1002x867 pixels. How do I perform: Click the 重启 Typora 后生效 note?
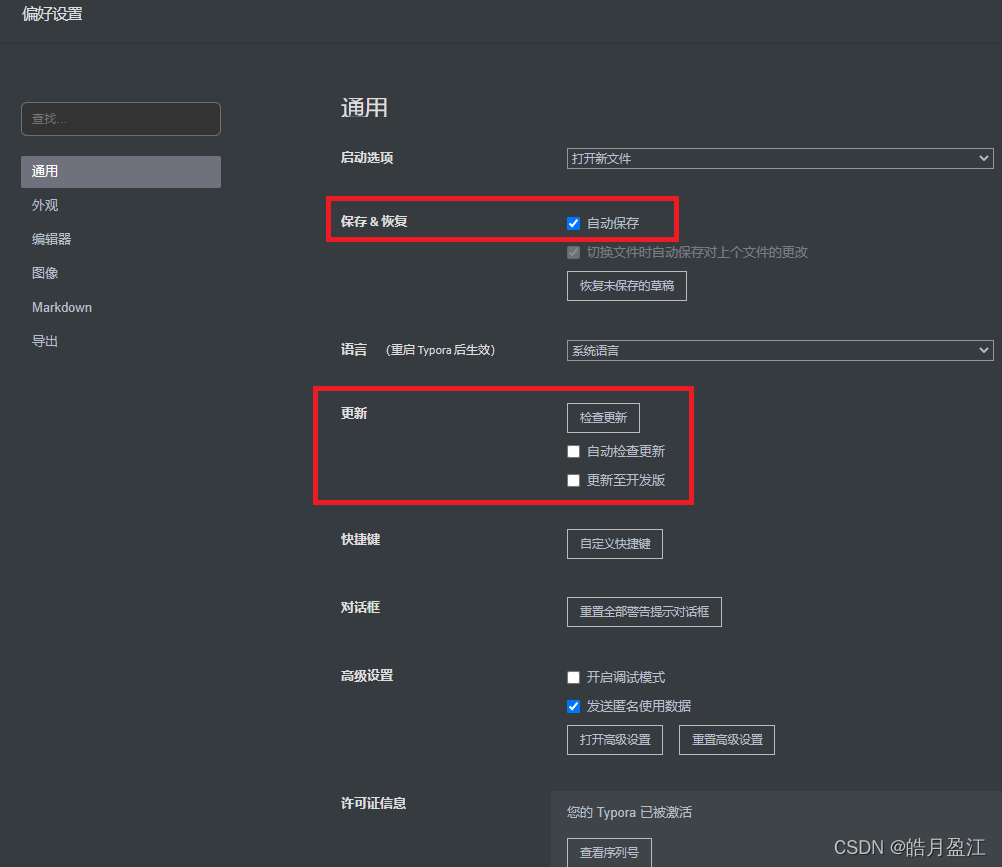click(440, 350)
